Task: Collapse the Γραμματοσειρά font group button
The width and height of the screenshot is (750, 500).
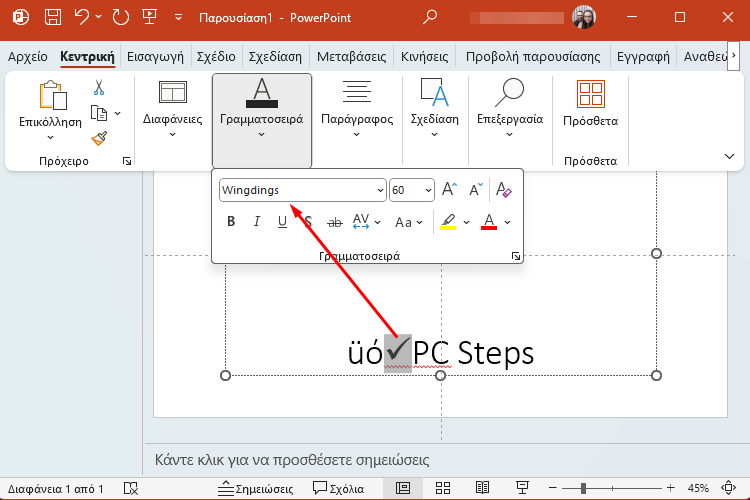Action: click(262, 120)
